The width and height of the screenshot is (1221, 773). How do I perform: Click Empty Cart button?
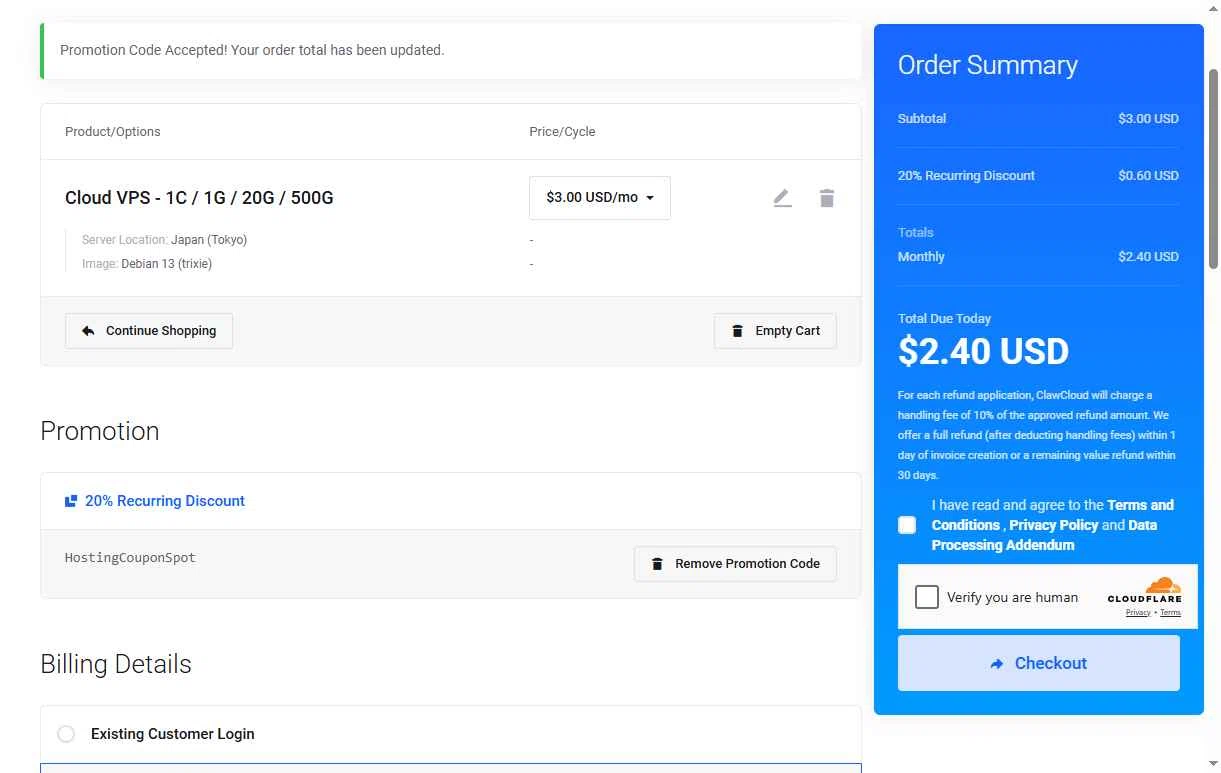775,331
